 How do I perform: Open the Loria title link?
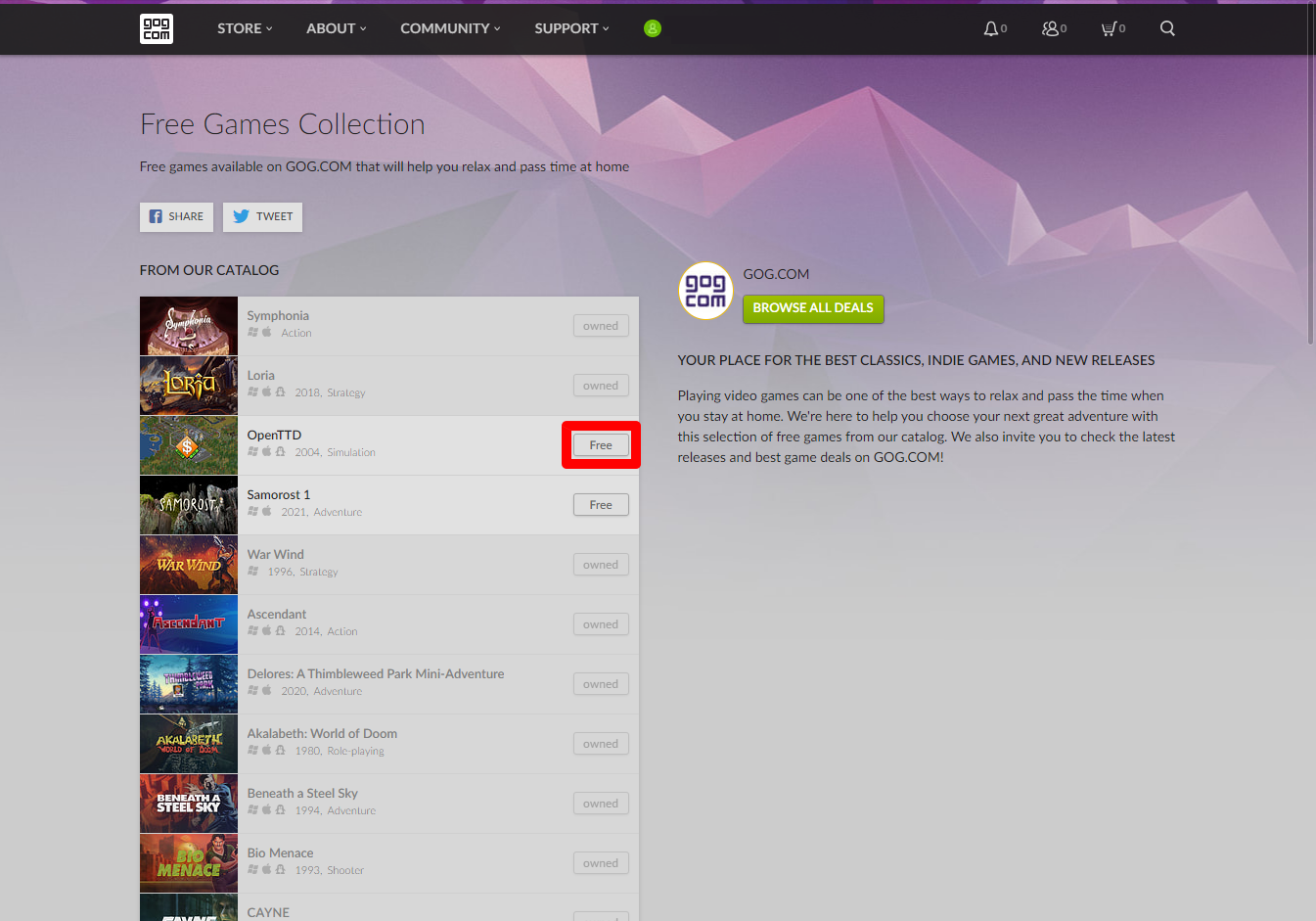tap(261, 375)
